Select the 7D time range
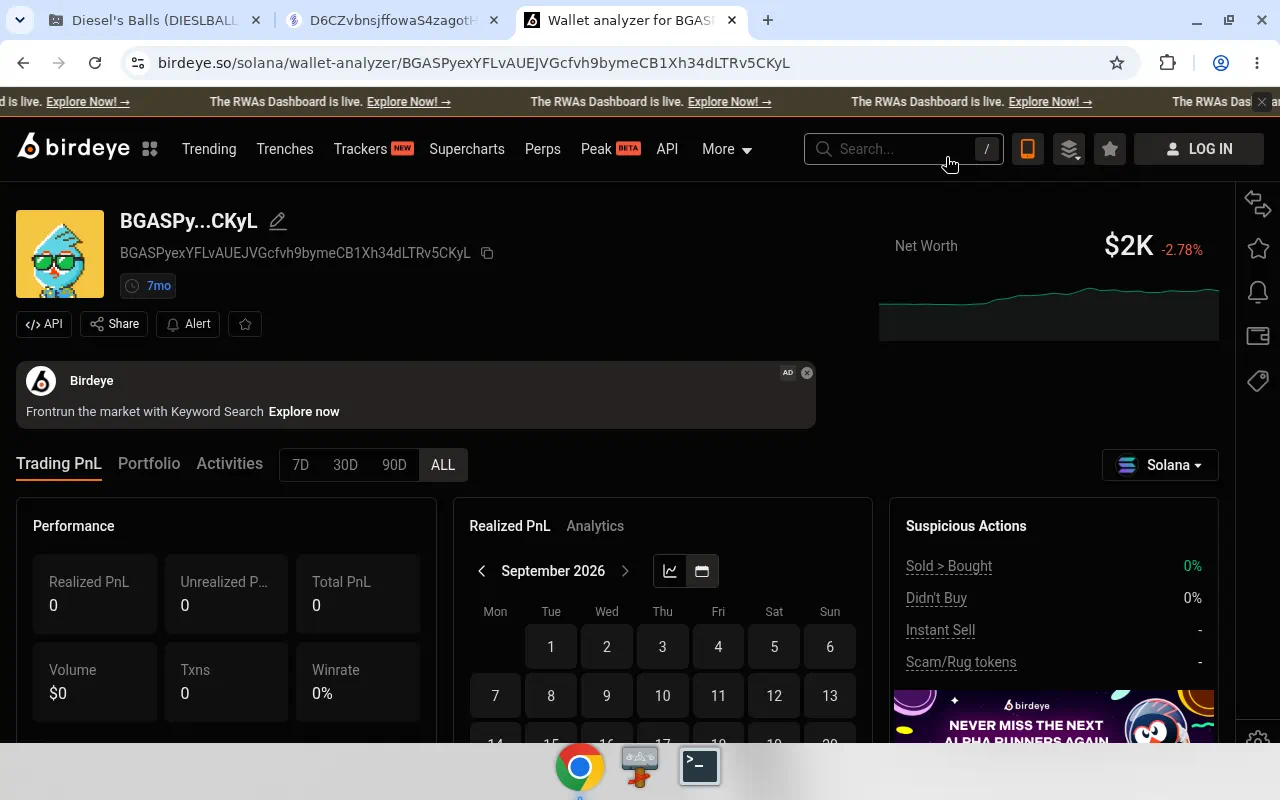1280x800 pixels. (300, 465)
